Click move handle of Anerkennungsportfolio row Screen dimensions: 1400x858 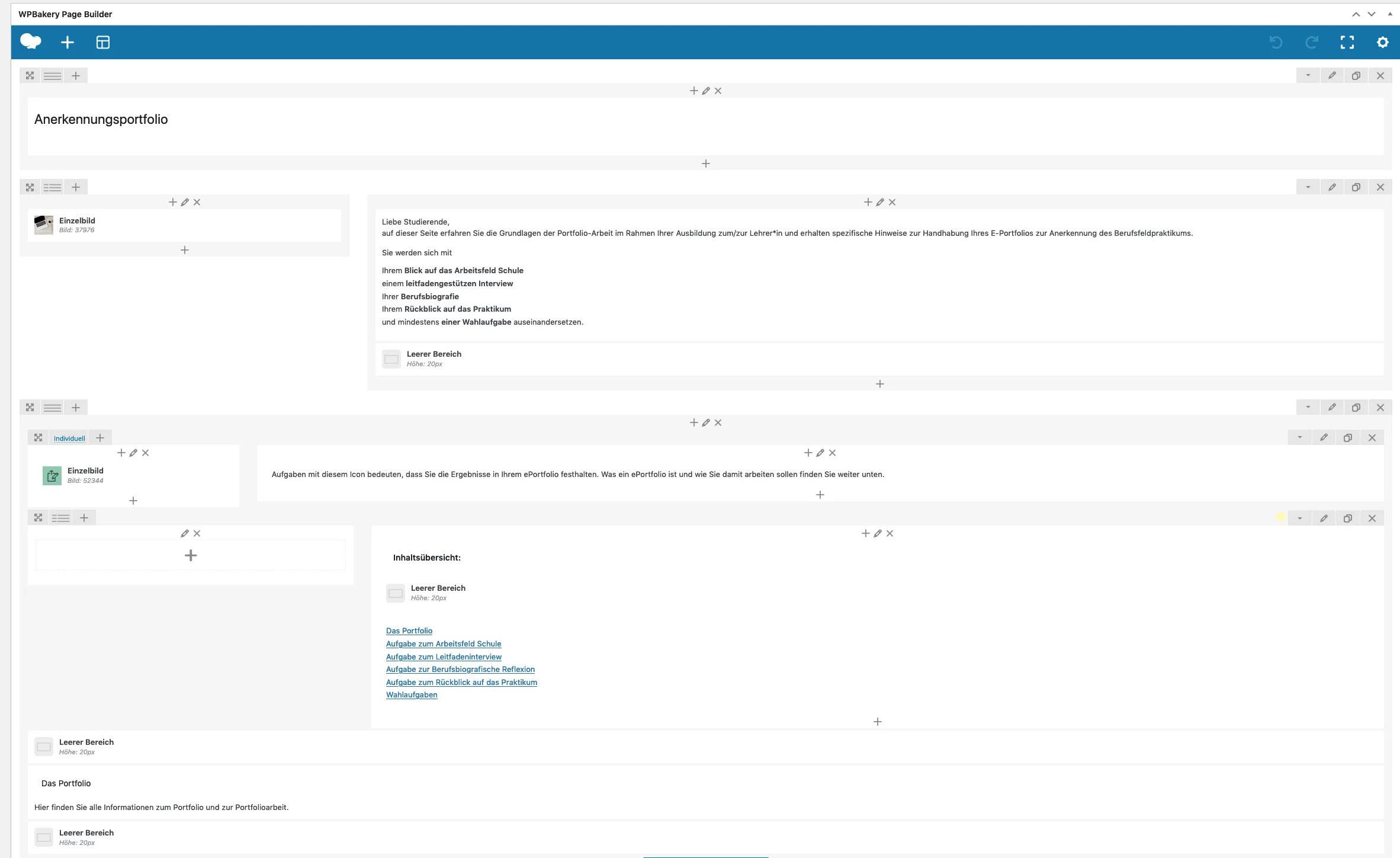point(30,75)
